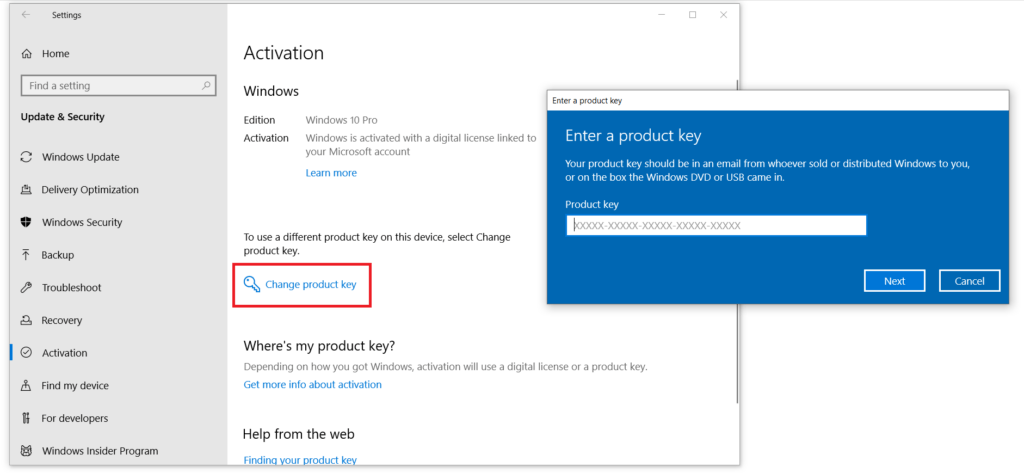Open Find my device settings

coord(75,385)
